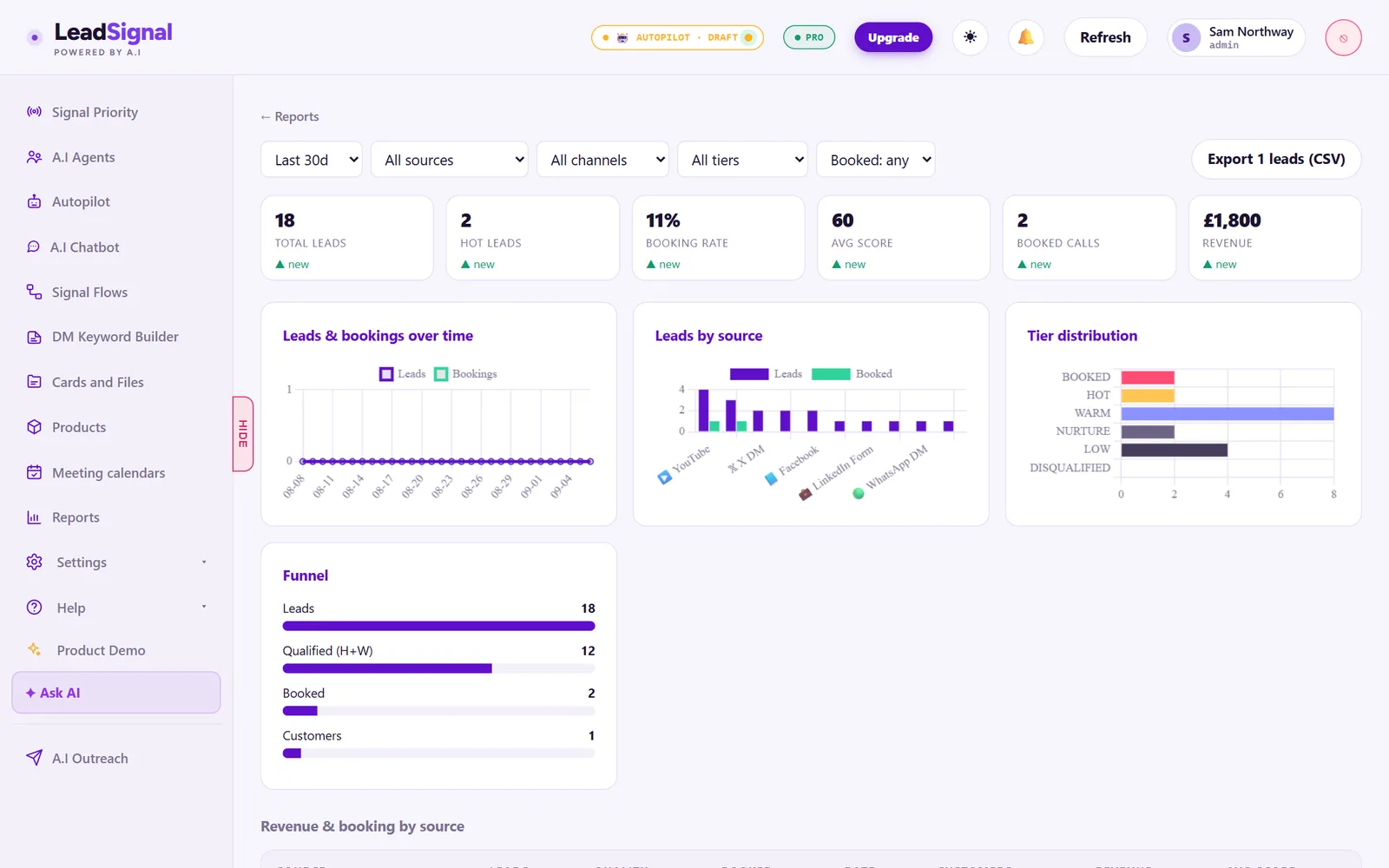This screenshot has width=1389, height=868.
Task: Click the A.I Outreach paper plane icon
Action: 34,758
